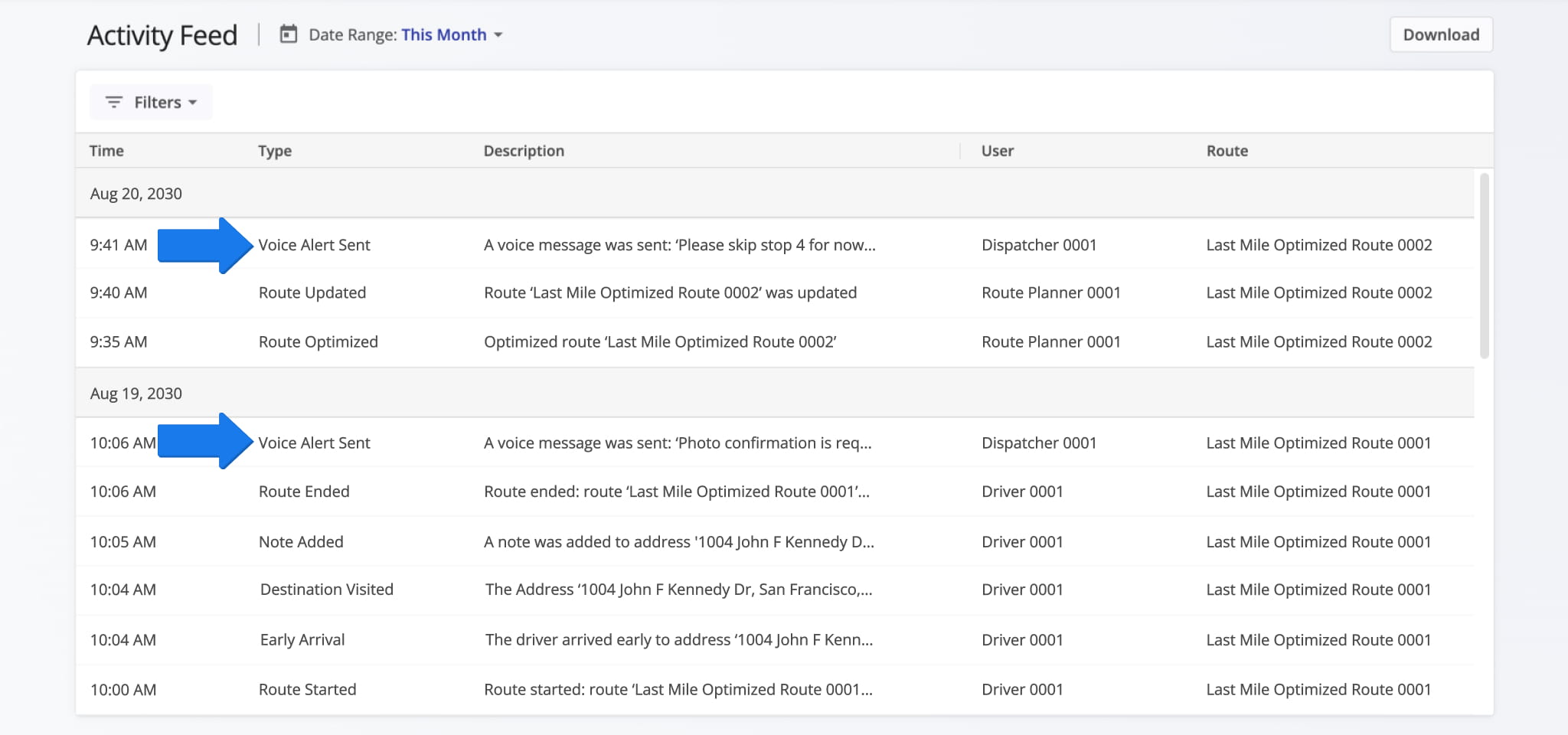Click the Route Optimized type cell

point(318,341)
